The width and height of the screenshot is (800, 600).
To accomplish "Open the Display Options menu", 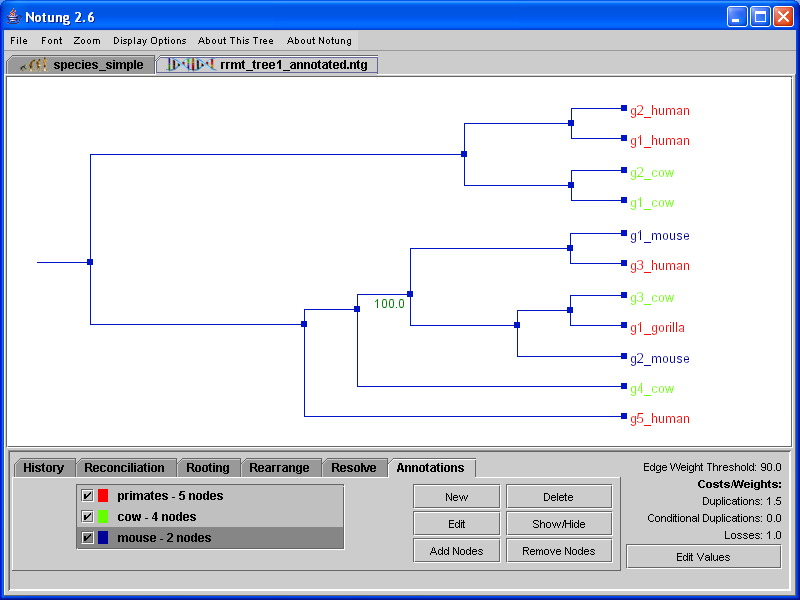I will coord(149,41).
